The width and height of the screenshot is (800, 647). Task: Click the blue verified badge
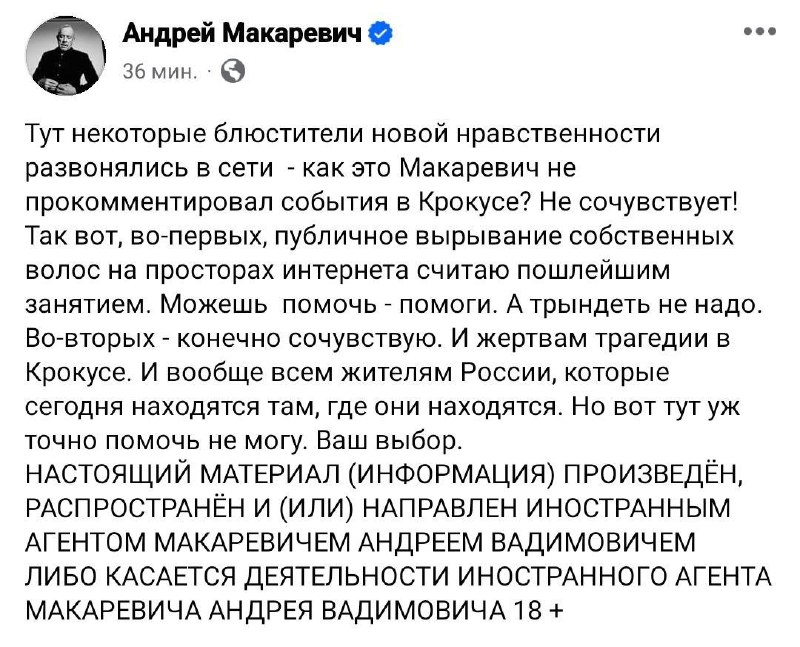[381, 34]
